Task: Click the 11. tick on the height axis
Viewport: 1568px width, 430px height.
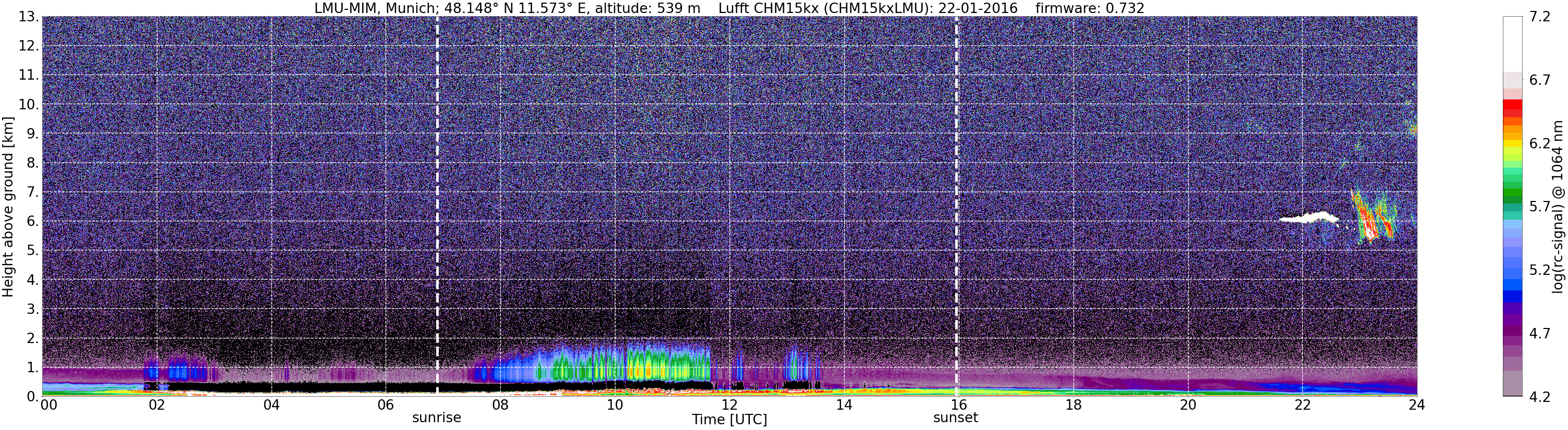Action: click(x=29, y=75)
